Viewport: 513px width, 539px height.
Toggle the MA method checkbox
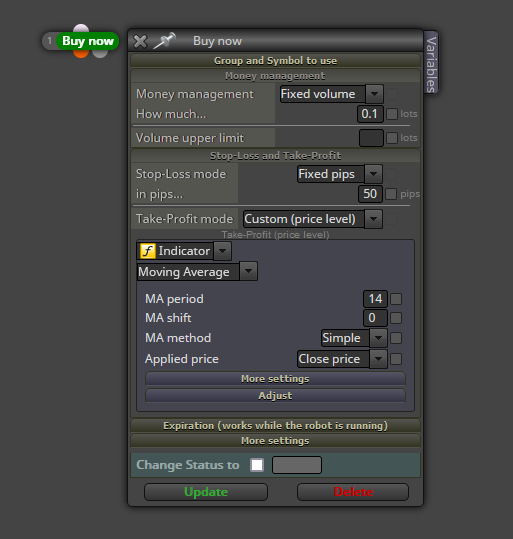(x=396, y=338)
